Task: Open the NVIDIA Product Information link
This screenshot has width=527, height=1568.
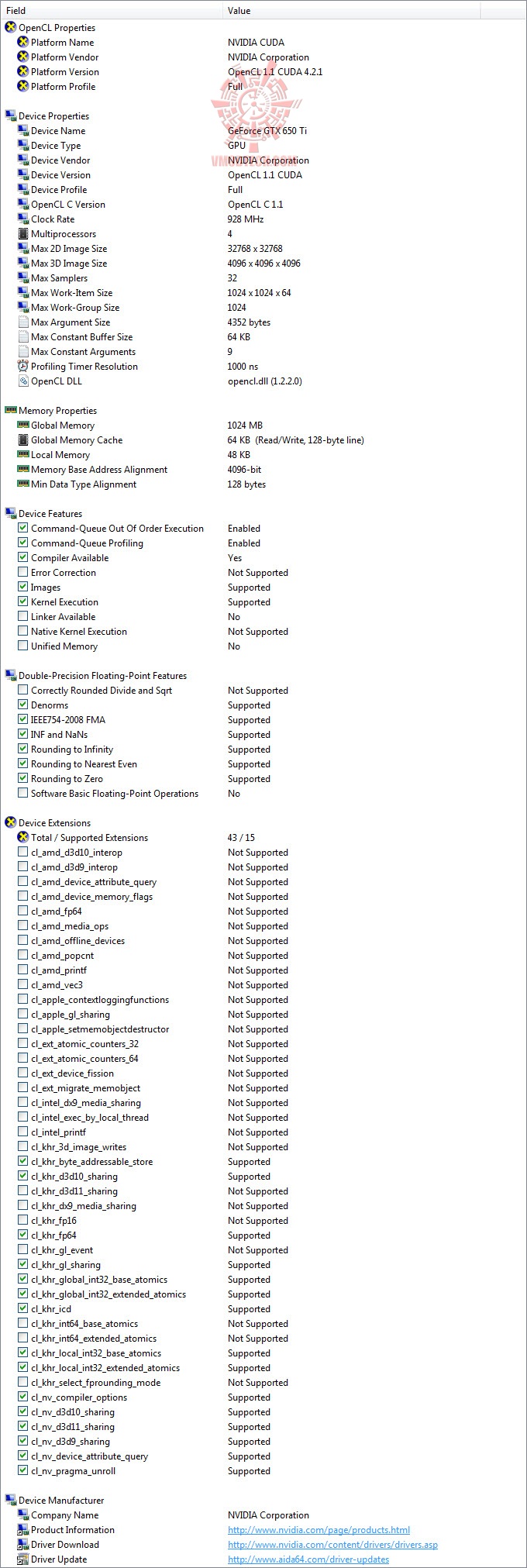Action: 319,1530
